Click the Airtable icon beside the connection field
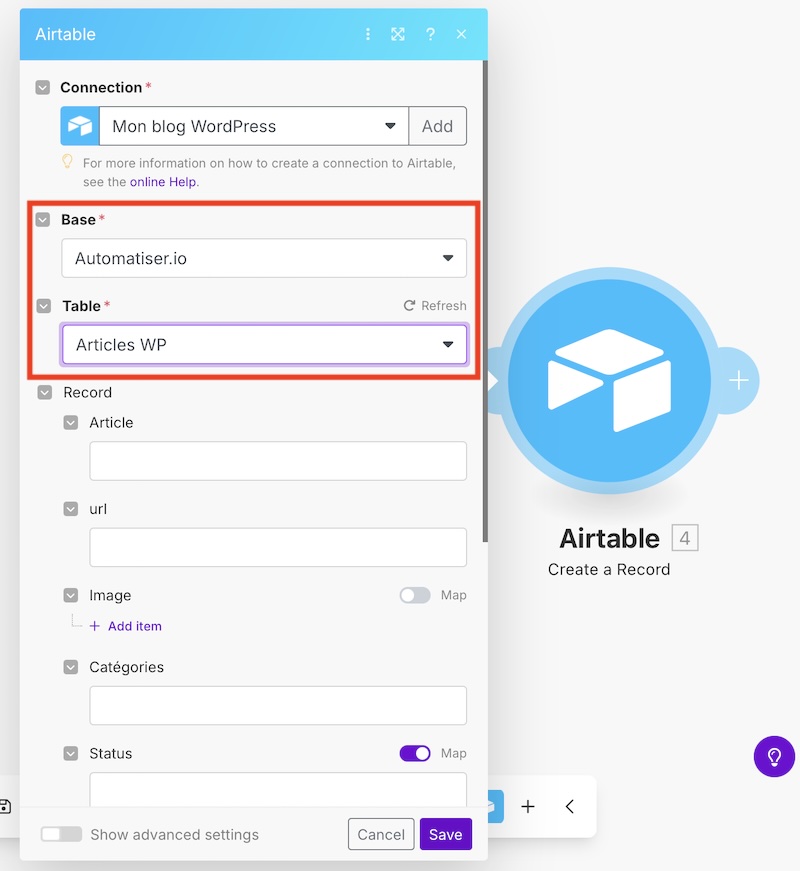This screenshot has height=871, width=800. coord(80,126)
